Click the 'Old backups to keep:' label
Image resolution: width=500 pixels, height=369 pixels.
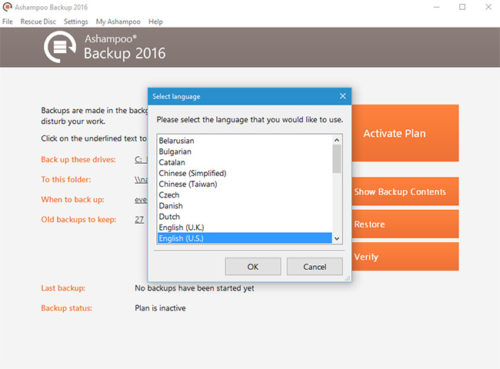(79, 220)
